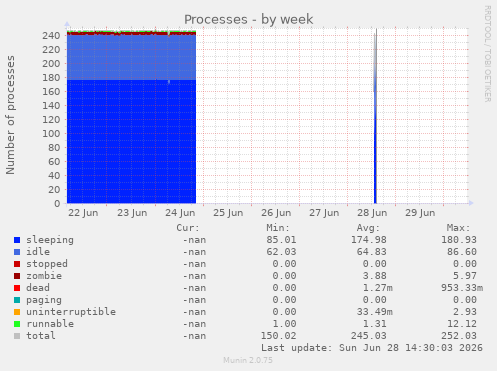The width and height of the screenshot is (497, 371).
Task: Click total max value 252.03
Action: pos(459,336)
